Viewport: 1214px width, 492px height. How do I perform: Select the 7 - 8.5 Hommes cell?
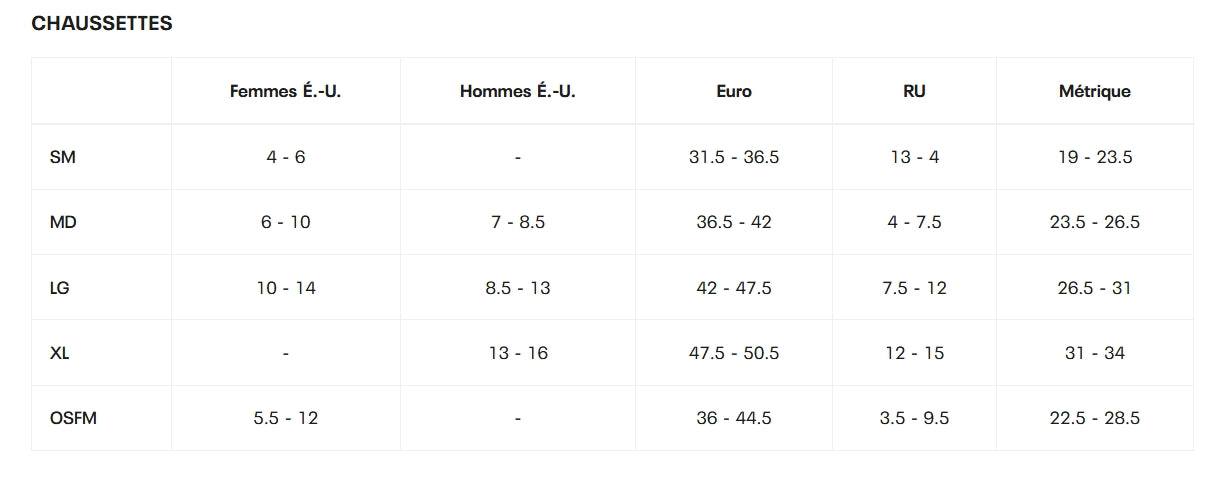click(x=517, y=222)
